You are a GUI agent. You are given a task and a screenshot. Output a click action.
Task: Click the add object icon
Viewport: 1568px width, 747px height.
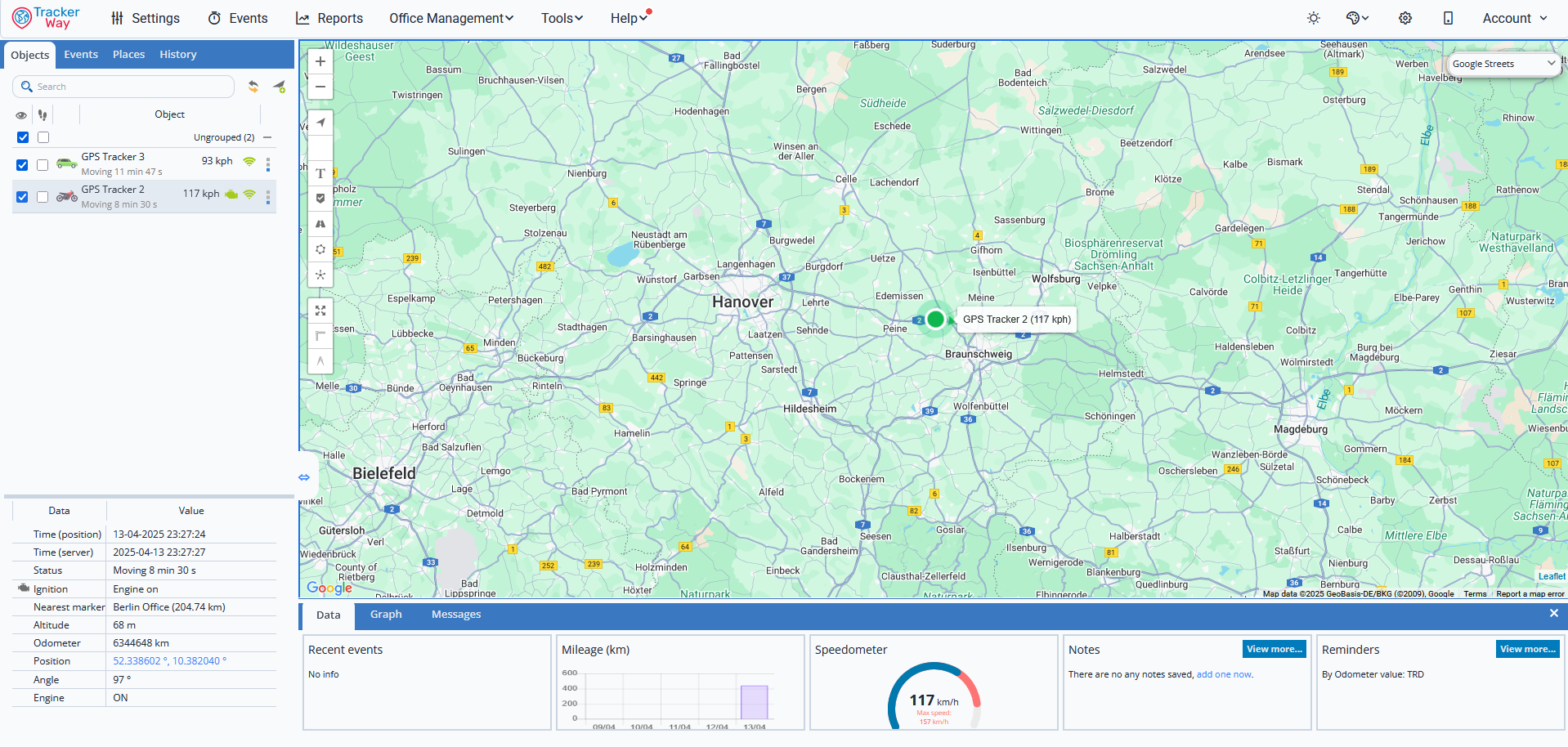tap(279, 87)
